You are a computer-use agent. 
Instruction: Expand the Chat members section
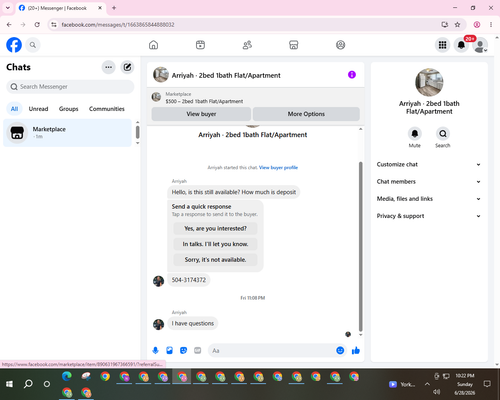click(429, 182)
